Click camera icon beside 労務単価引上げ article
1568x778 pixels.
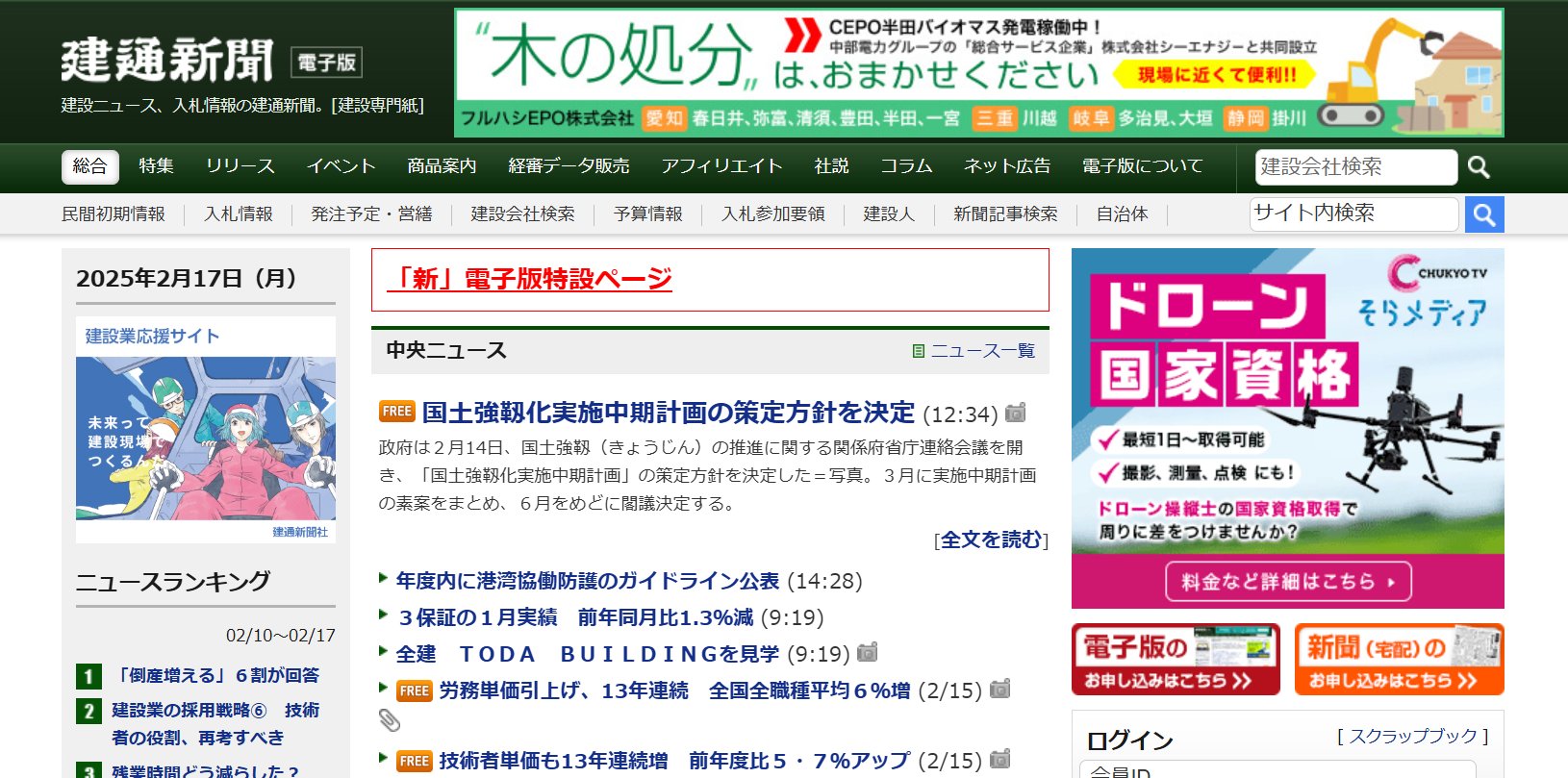pos(999,689)
